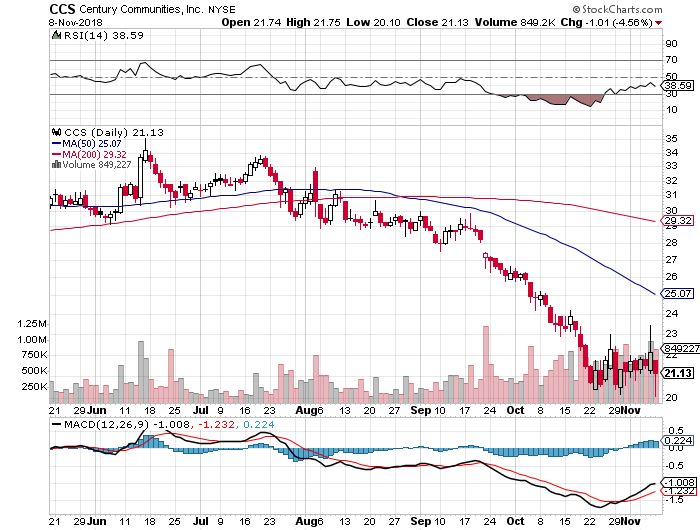Click the 70 overbought level on RSI axis
Viewport: 700px width, 530px height.
[x=671, y=59]
